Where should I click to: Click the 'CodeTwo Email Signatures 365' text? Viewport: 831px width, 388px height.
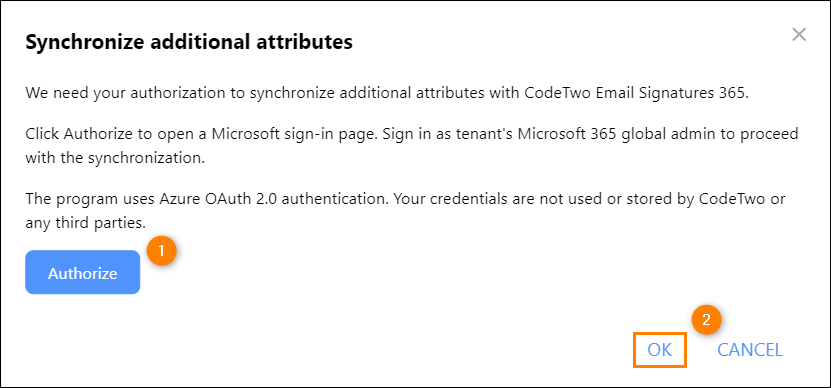click(636, 93)
